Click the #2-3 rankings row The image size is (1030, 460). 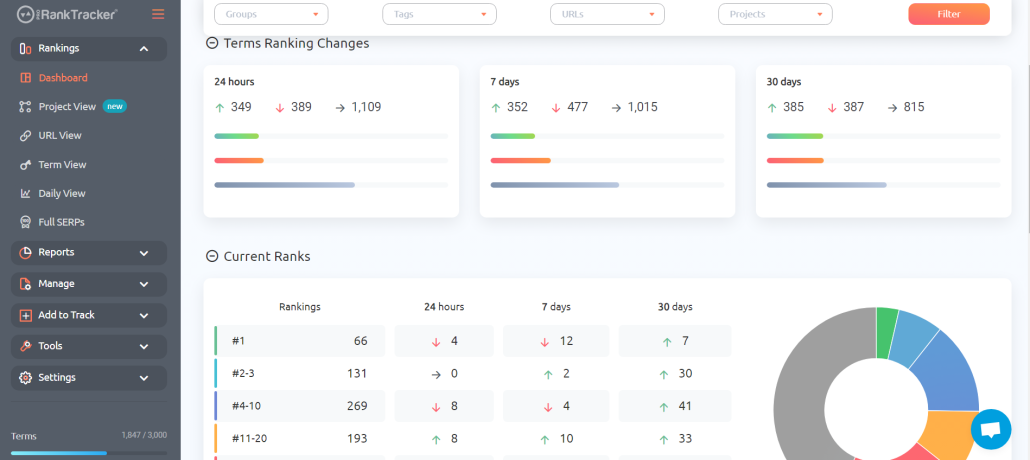coord(300,374)
